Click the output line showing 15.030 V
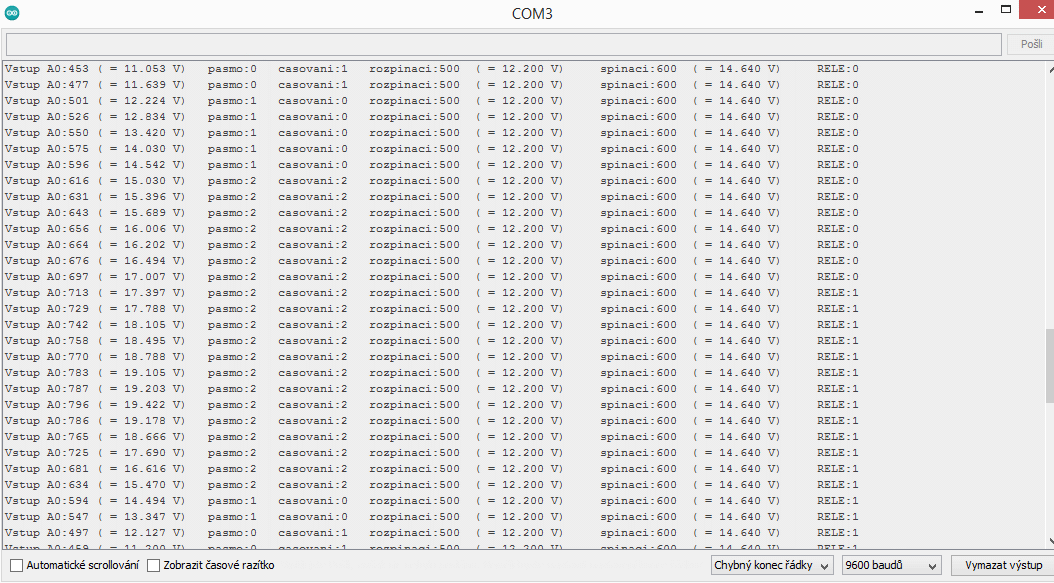The width and height of the screenshot is (1054, 583). tap(95, 181)
